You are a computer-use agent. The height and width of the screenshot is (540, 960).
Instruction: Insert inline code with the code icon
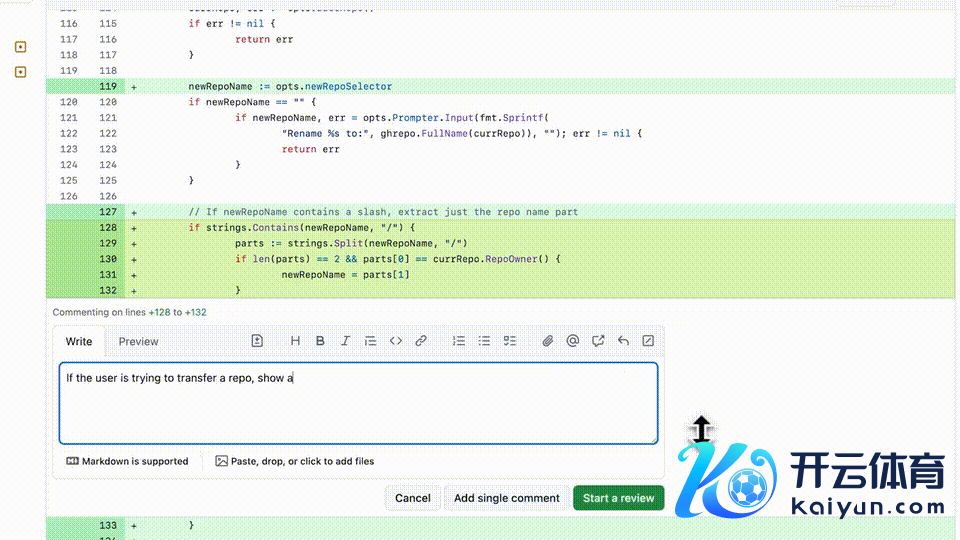pos(396,341)
